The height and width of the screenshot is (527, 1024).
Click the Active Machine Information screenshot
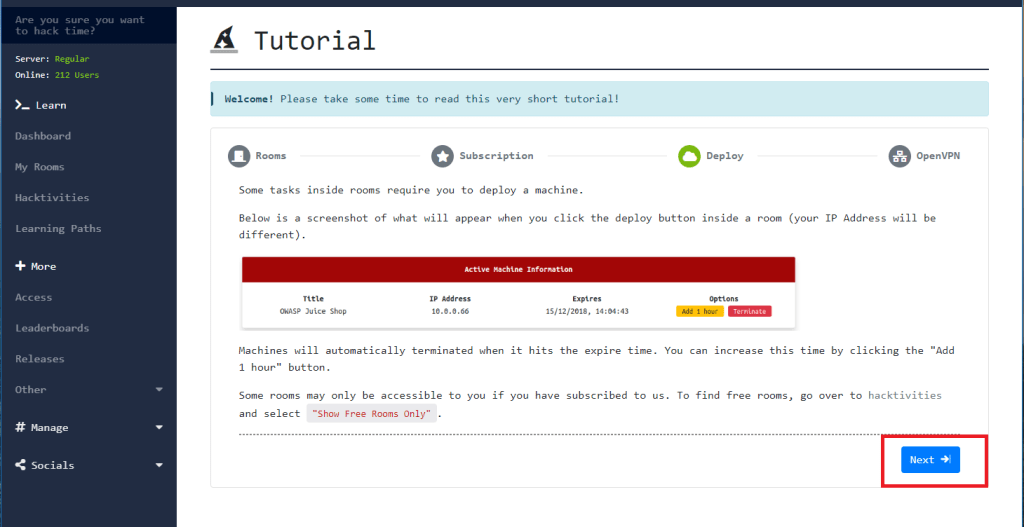[x=518, y=292]
